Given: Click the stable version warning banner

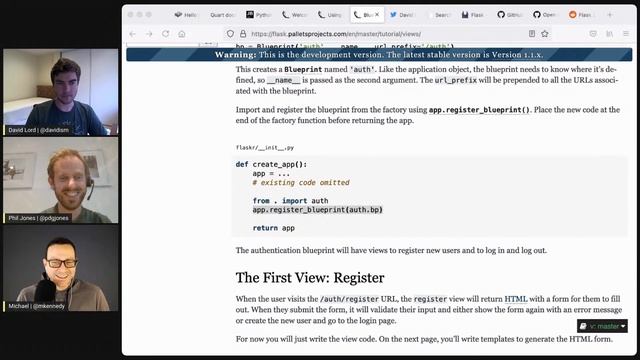Looking at the screenshot, I should [x=379, y=55].
